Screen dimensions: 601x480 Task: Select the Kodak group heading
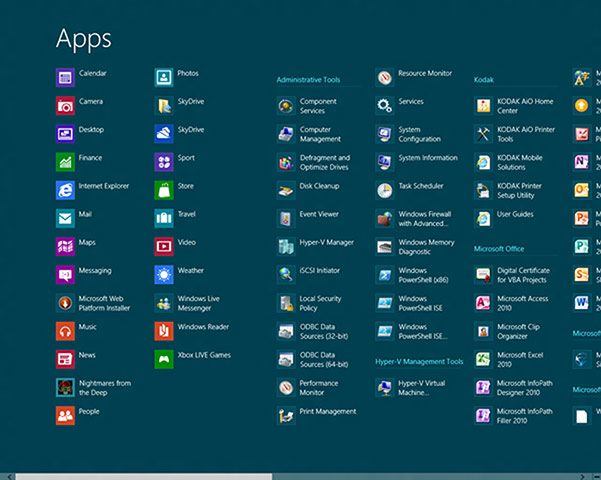click(x=484, y=79)
